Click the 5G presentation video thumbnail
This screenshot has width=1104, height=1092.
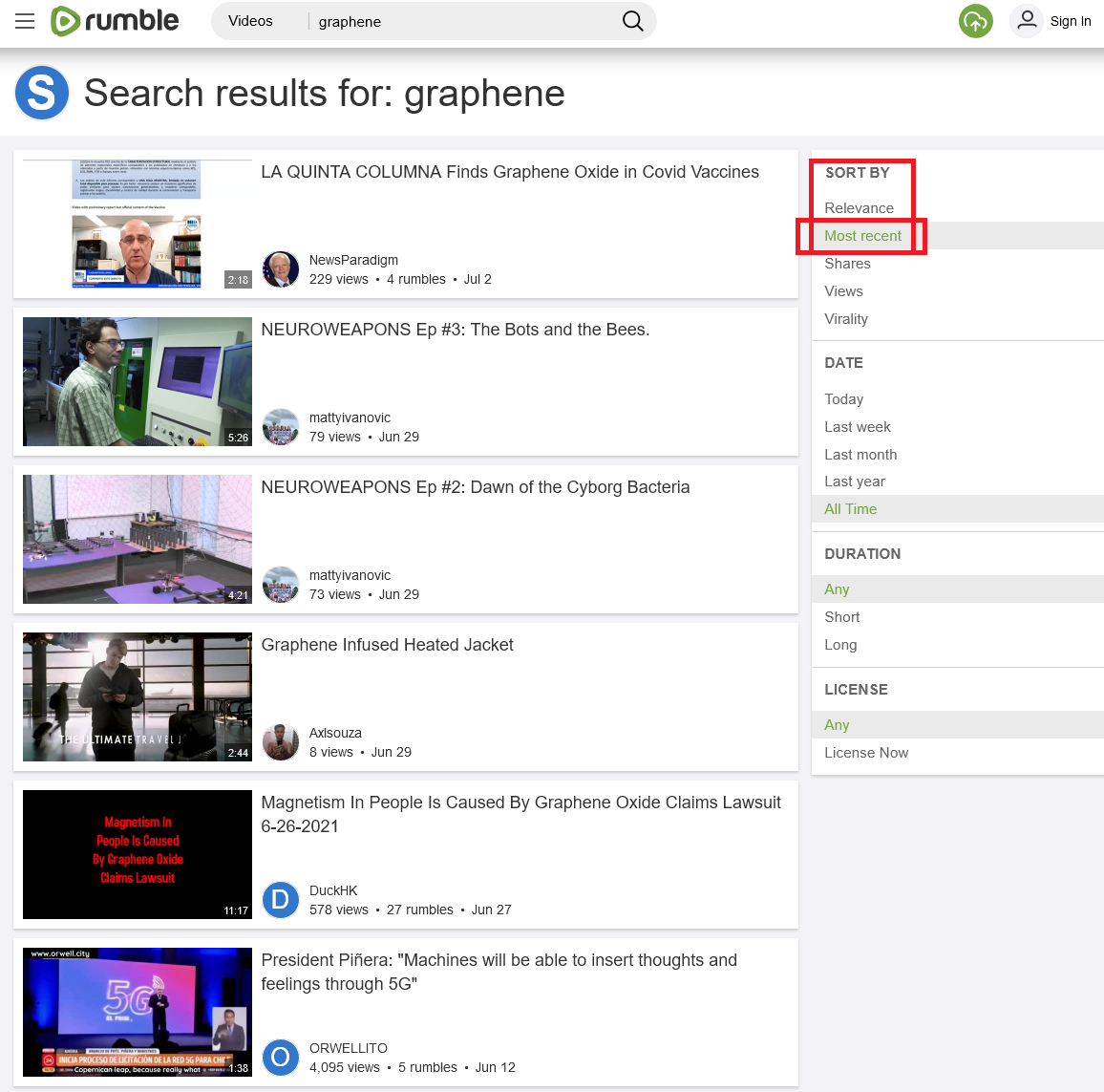coord(138,1013)
